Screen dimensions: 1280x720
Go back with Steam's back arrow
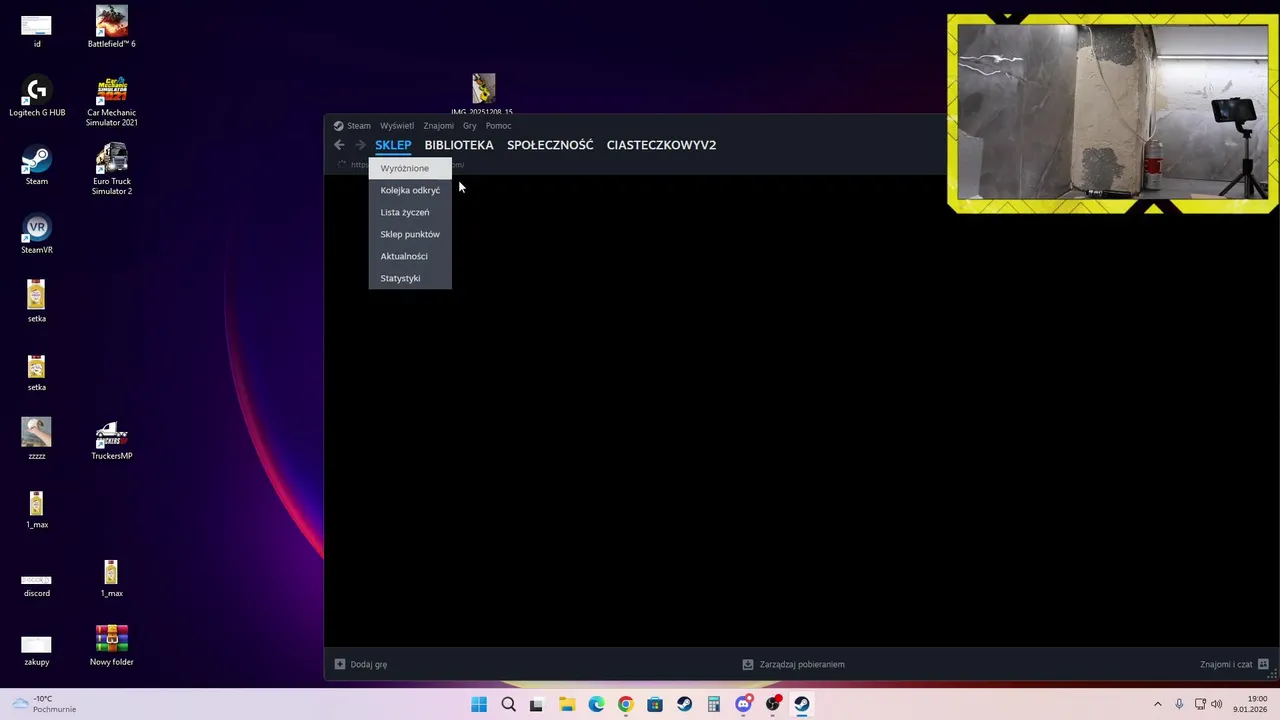pos(339,145)
